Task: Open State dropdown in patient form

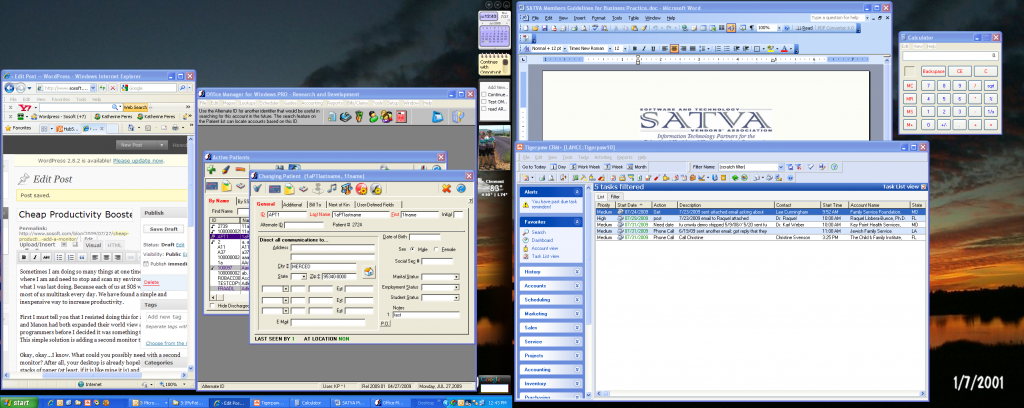Action: [x=304, y=277]
